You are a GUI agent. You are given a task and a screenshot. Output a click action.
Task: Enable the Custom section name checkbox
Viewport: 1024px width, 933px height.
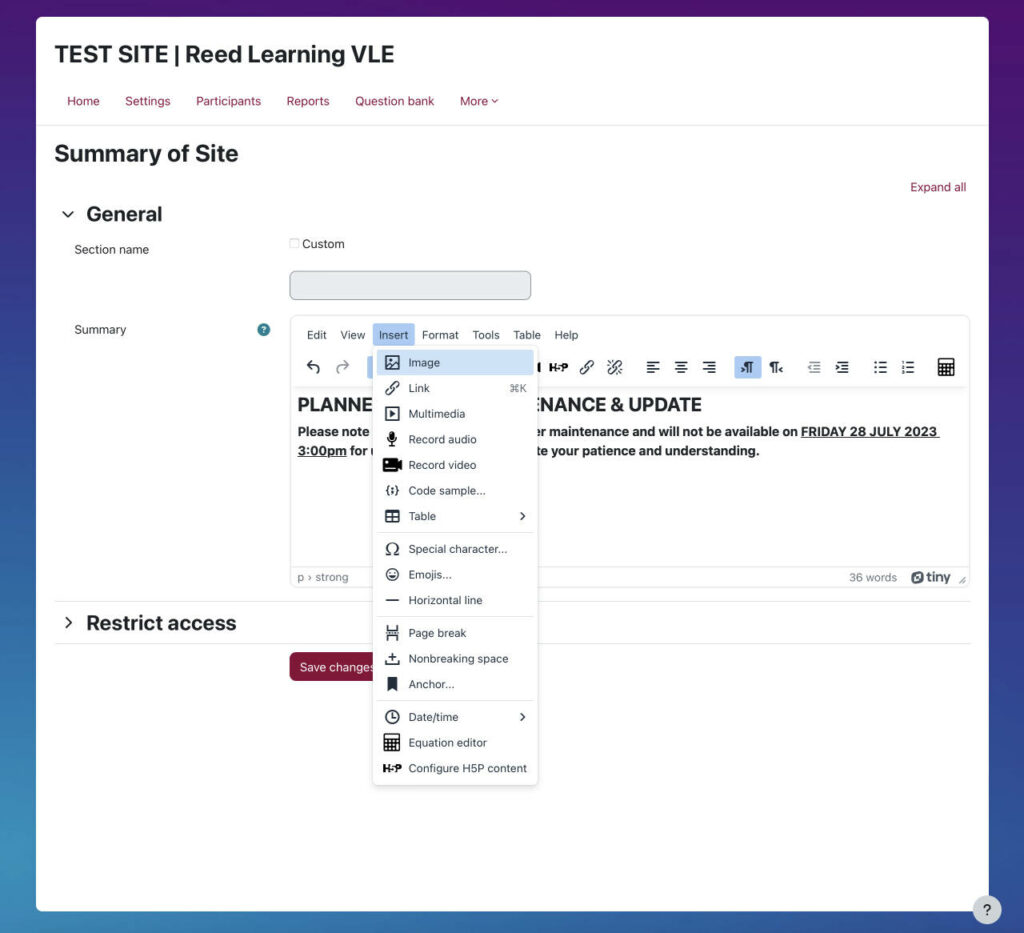294,243
